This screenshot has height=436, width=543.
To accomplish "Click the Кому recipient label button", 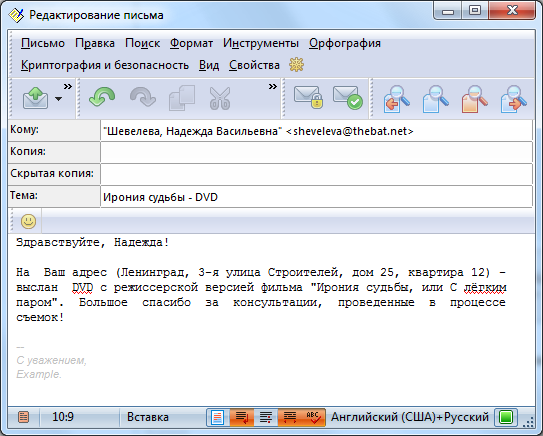I will pyautogui.click(x=54, y=130).
